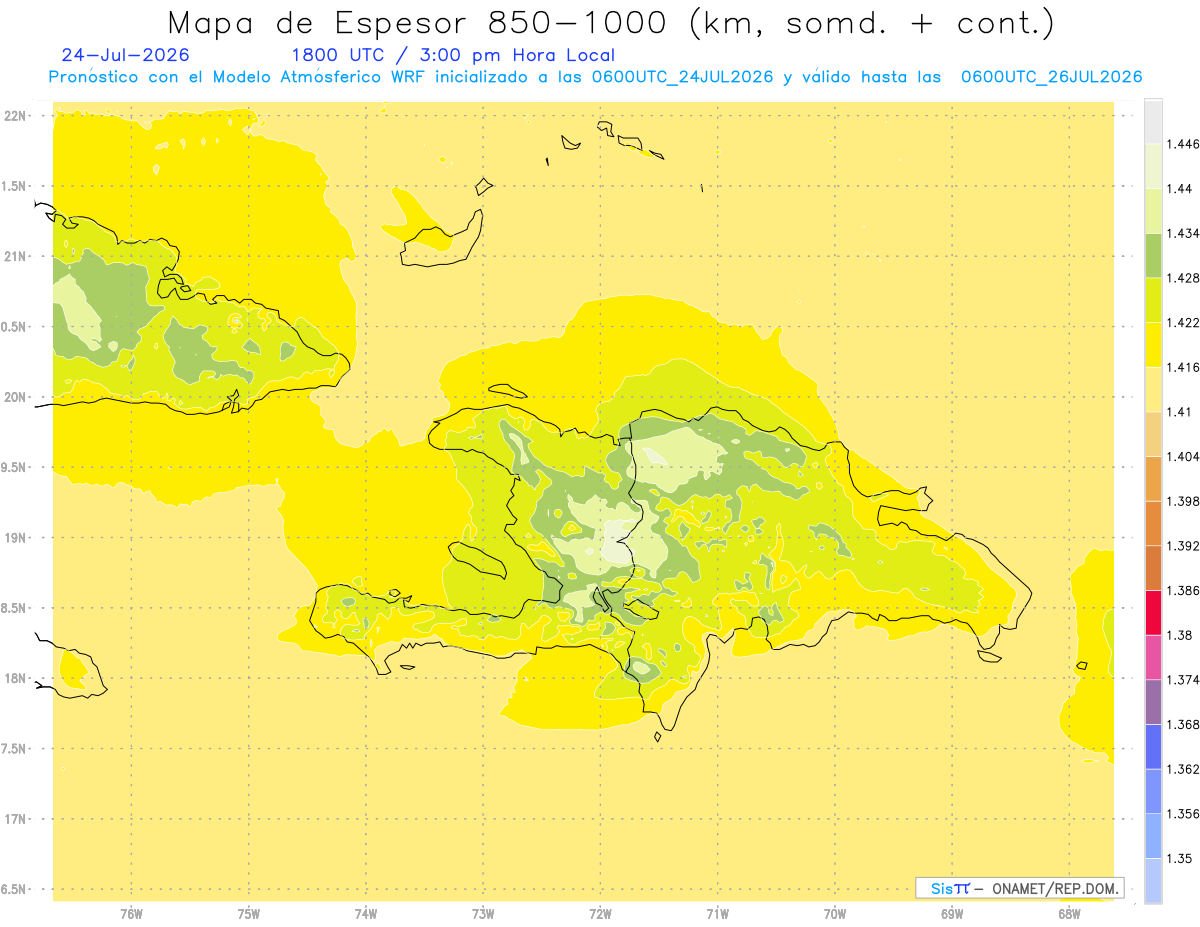Click the colorbar value "1.446"

(x=1183, y=144)
